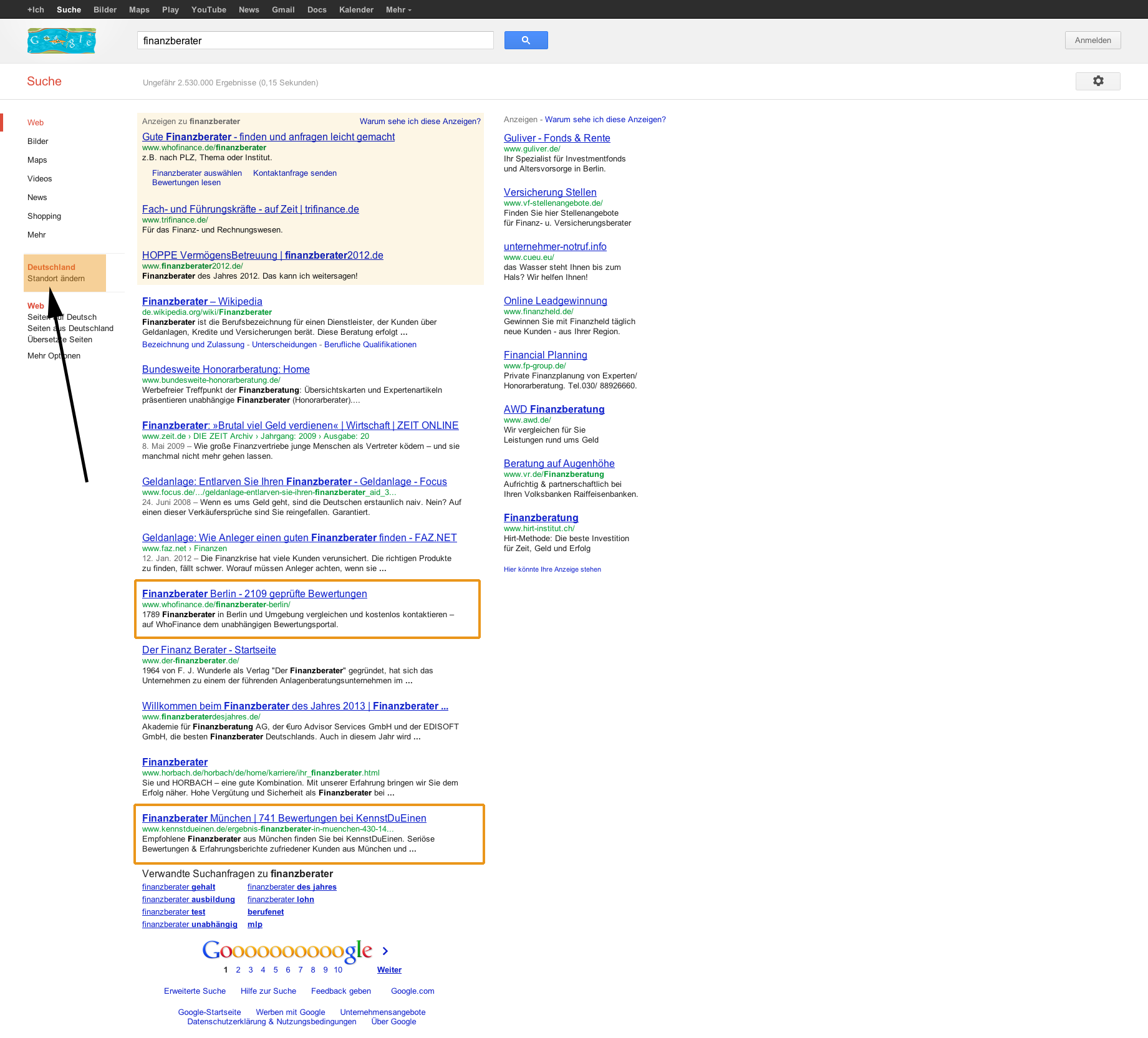Click Hier könnte Ihre Anzeige stehen
The height and width of the screenshot is (1038, 1148).
pos(552,569)
